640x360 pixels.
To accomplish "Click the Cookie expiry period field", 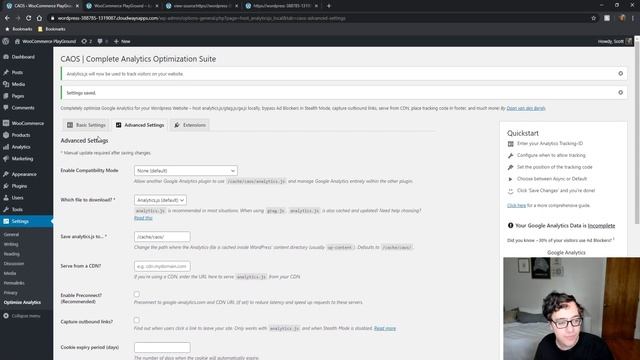I will [162, 347].
